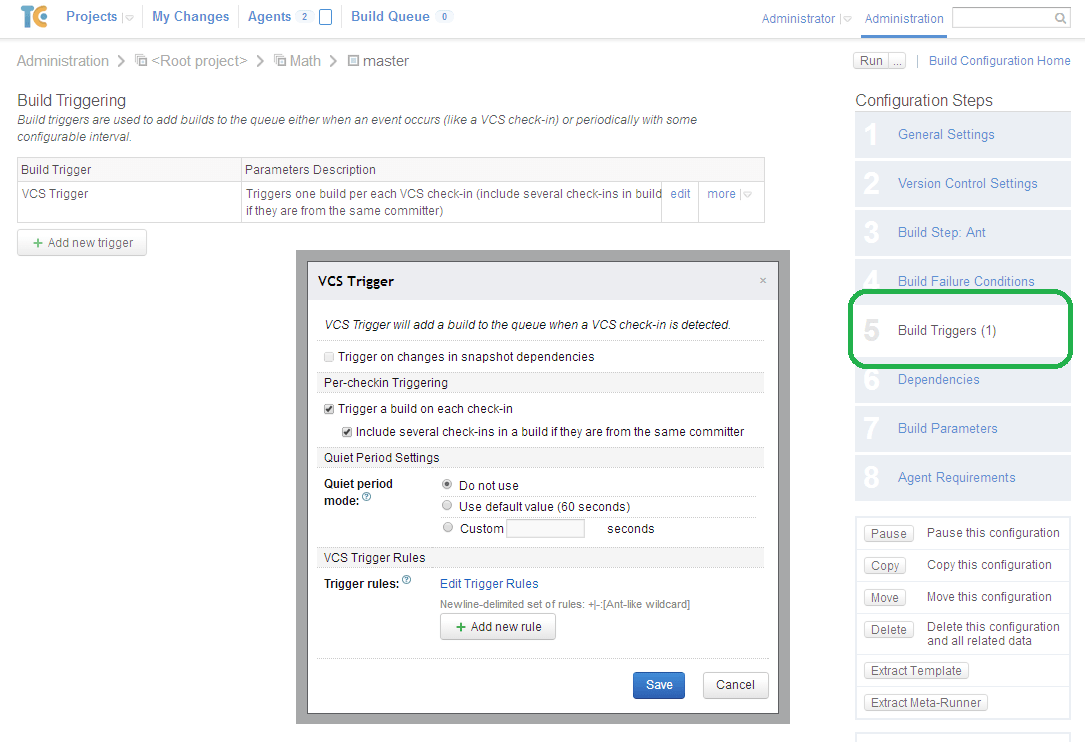Screen dimensions: 1085x742
Task: Save the VCS Trigger settings
Action: tap(659, 685)
